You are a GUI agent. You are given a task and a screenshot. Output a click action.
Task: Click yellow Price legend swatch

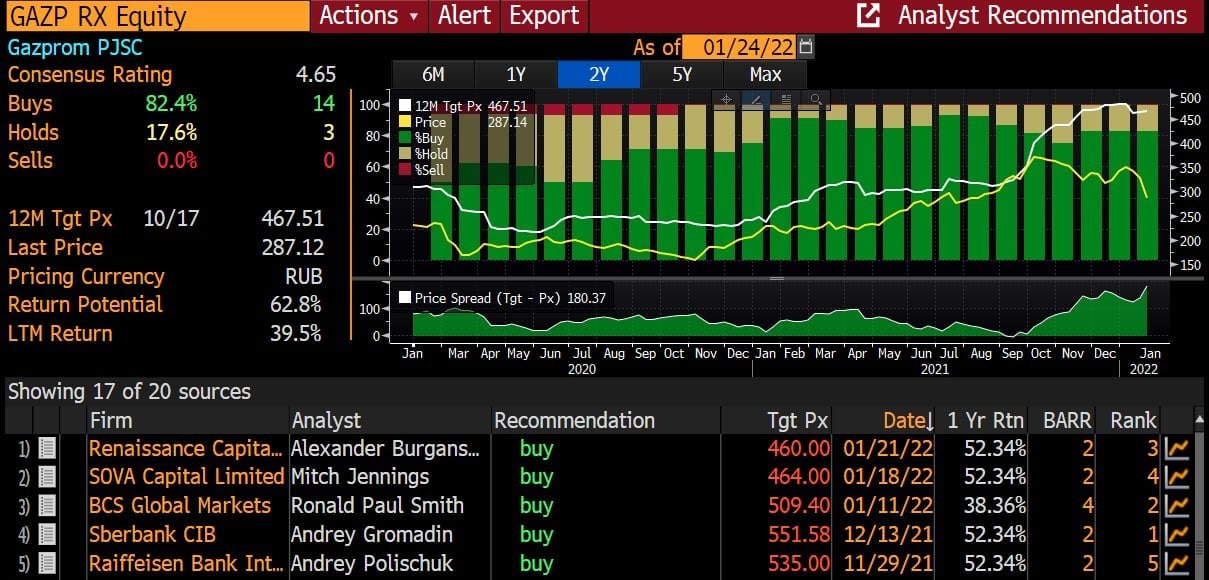click(x=405, y=121)
